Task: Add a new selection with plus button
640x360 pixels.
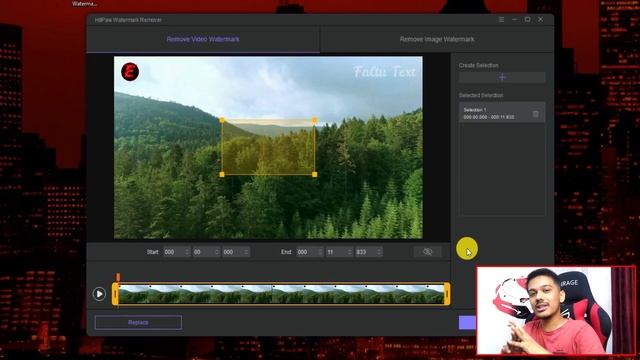Action: tap(502, 77)
